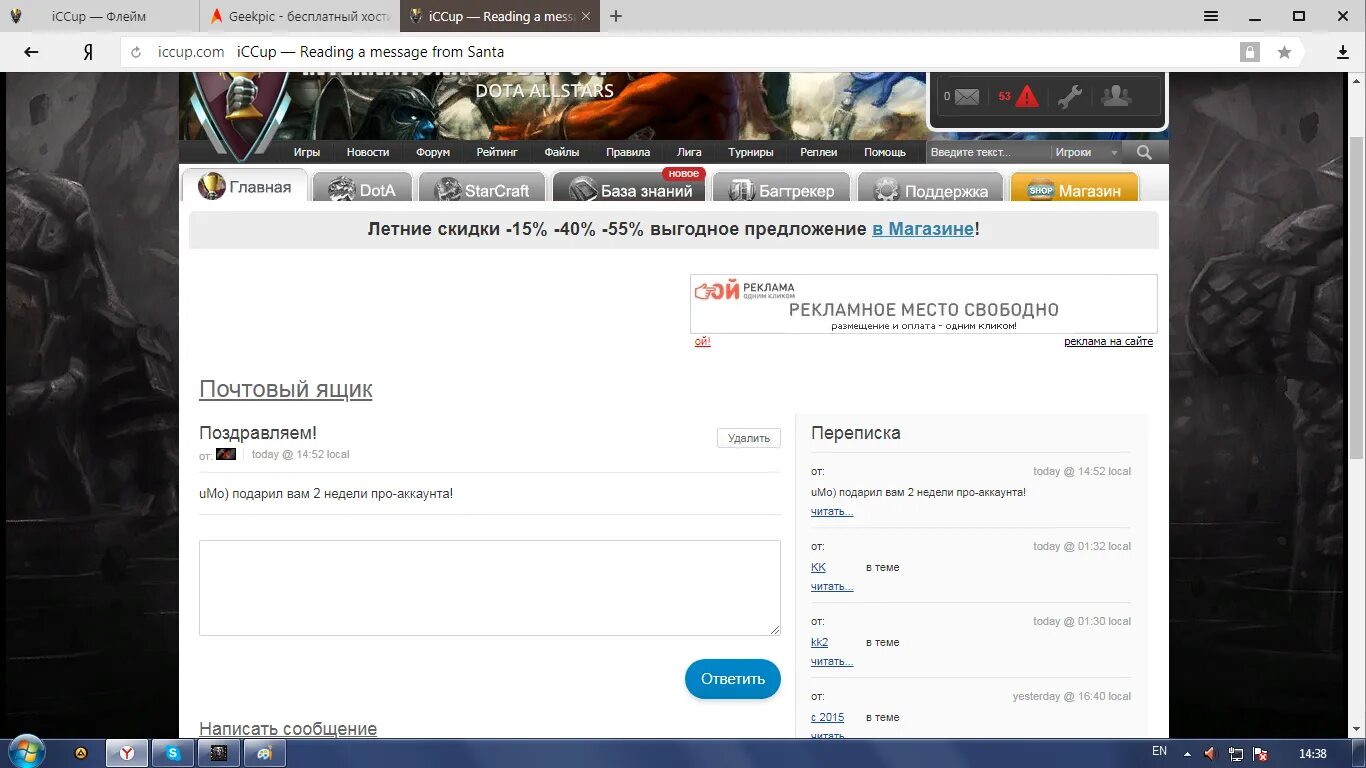Close the iCCup Reading a message tab

click(x=585, y=16)
